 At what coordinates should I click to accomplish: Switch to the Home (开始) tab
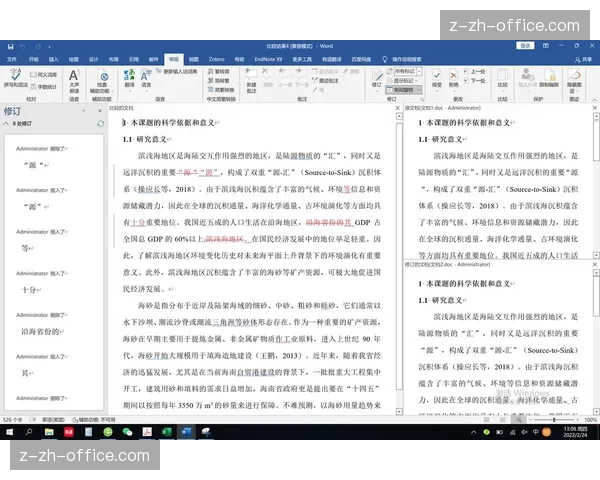click(34, 59)
